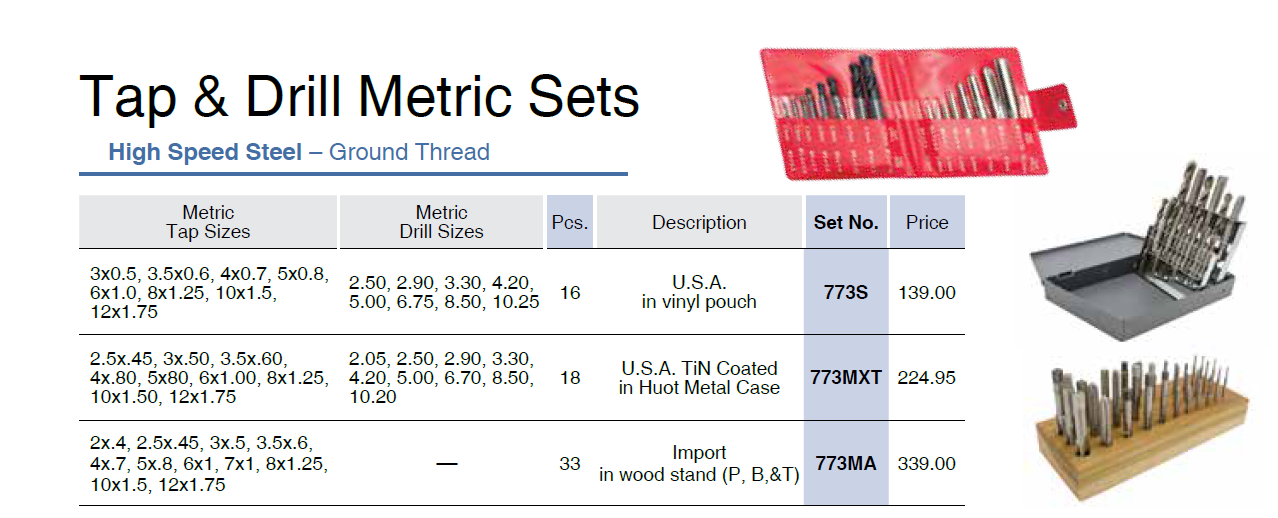Image resolution: width=1278 pixels, height=518 pixels.
Task: Click the Tap & Drill Metric Sets title
Action: (360, 97)
